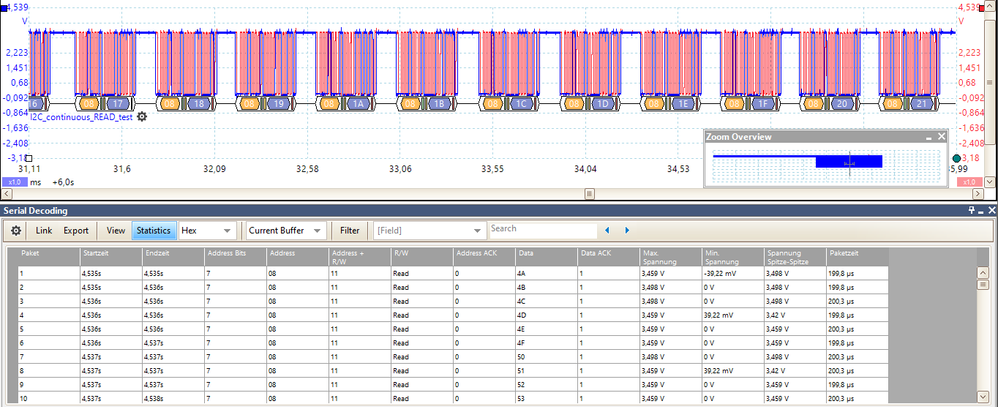This screenshot has height=407, width=998.
Task: Click the horizontal scrollbar left arrow
Action: [7, 193]
